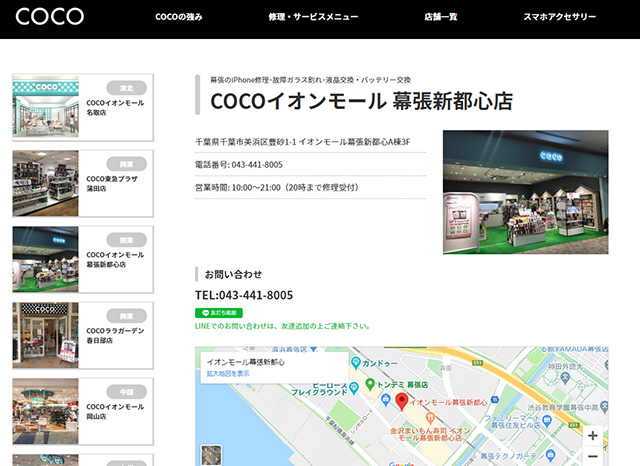This screenshot has width=640, height=466.
Task: Click the COCO東急プラザ蒲田店 link text
Action: coord(112,183)
